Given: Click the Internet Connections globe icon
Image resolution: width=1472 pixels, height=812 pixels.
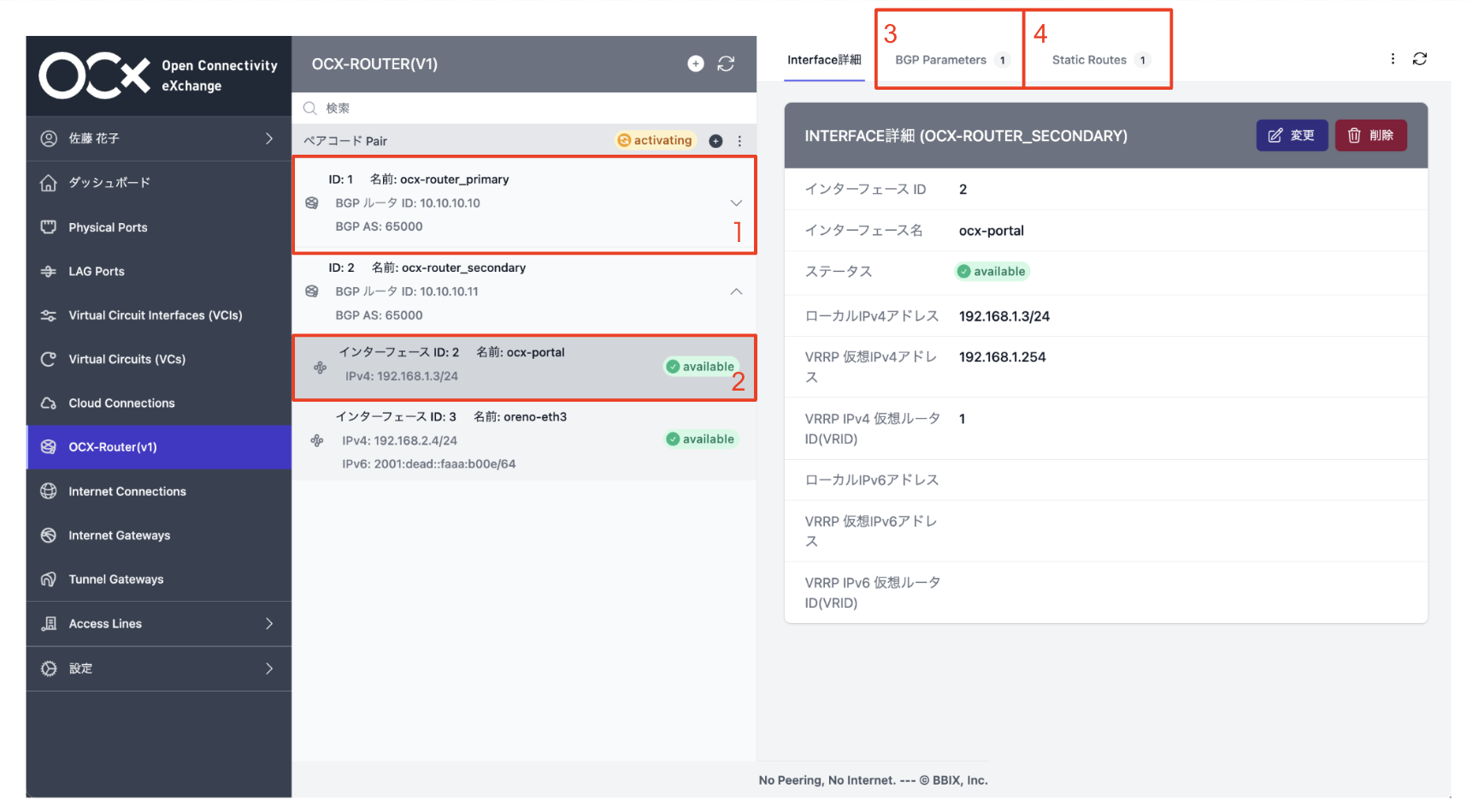Looking at the screenshot, I should pos(49,491).
